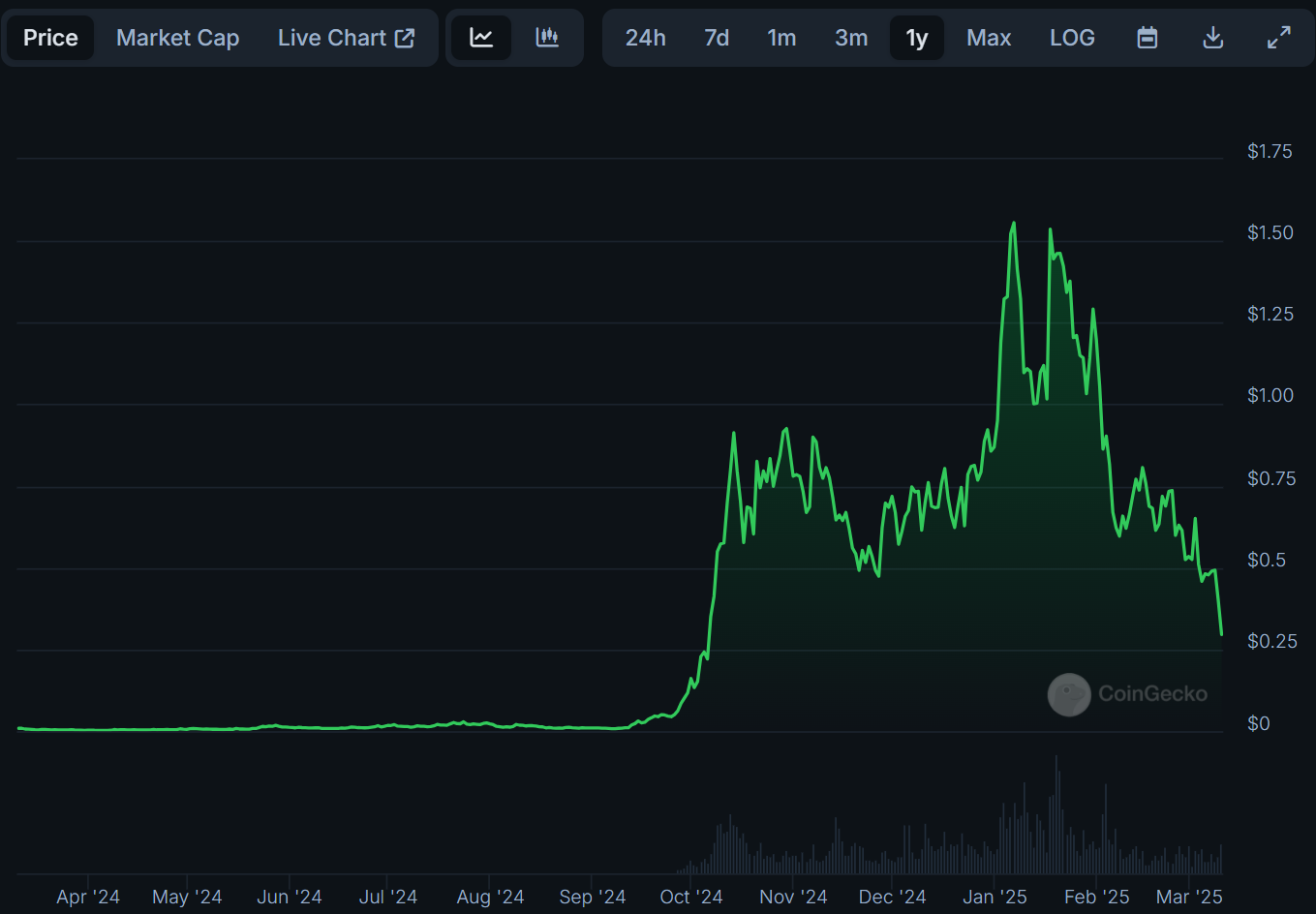Click the Dec '24 date label

892,897
